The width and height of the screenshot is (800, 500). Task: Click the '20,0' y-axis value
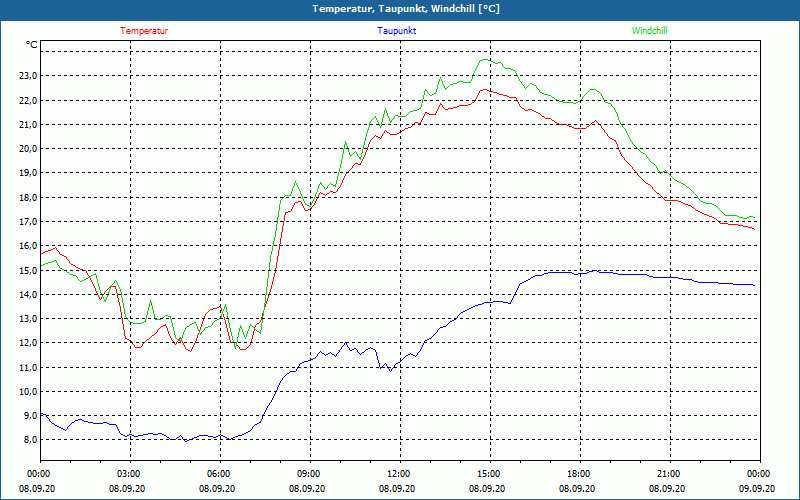pyautogui.click(x=29, y=149)
